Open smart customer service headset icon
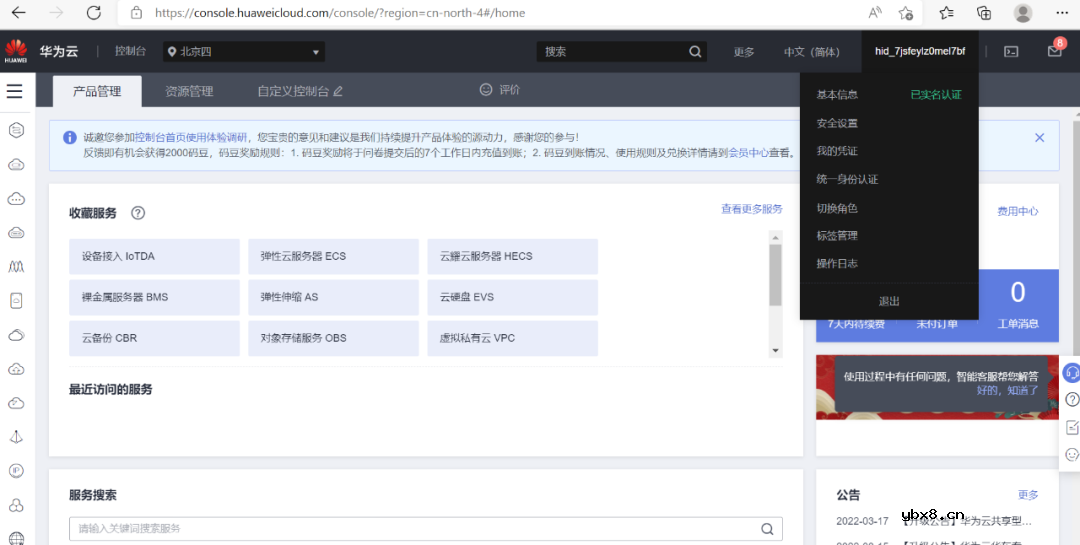The height and width of the screenshot is (545, 1080). pos(1072,373)
